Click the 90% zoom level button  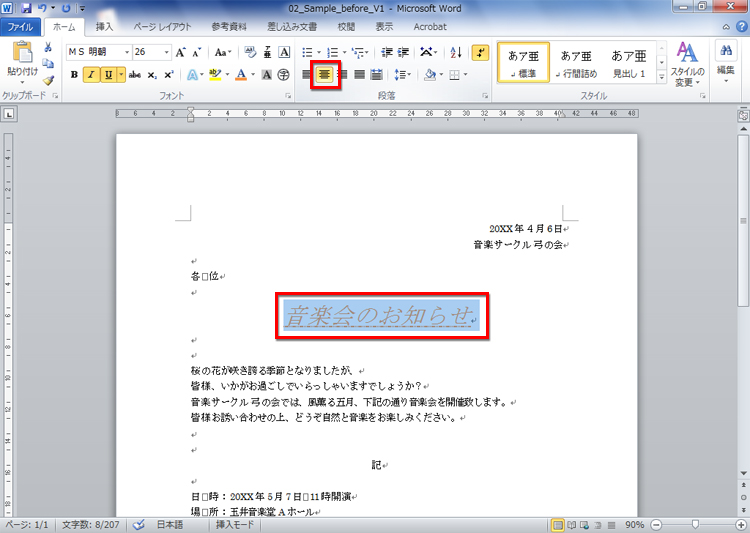[635, 525]
